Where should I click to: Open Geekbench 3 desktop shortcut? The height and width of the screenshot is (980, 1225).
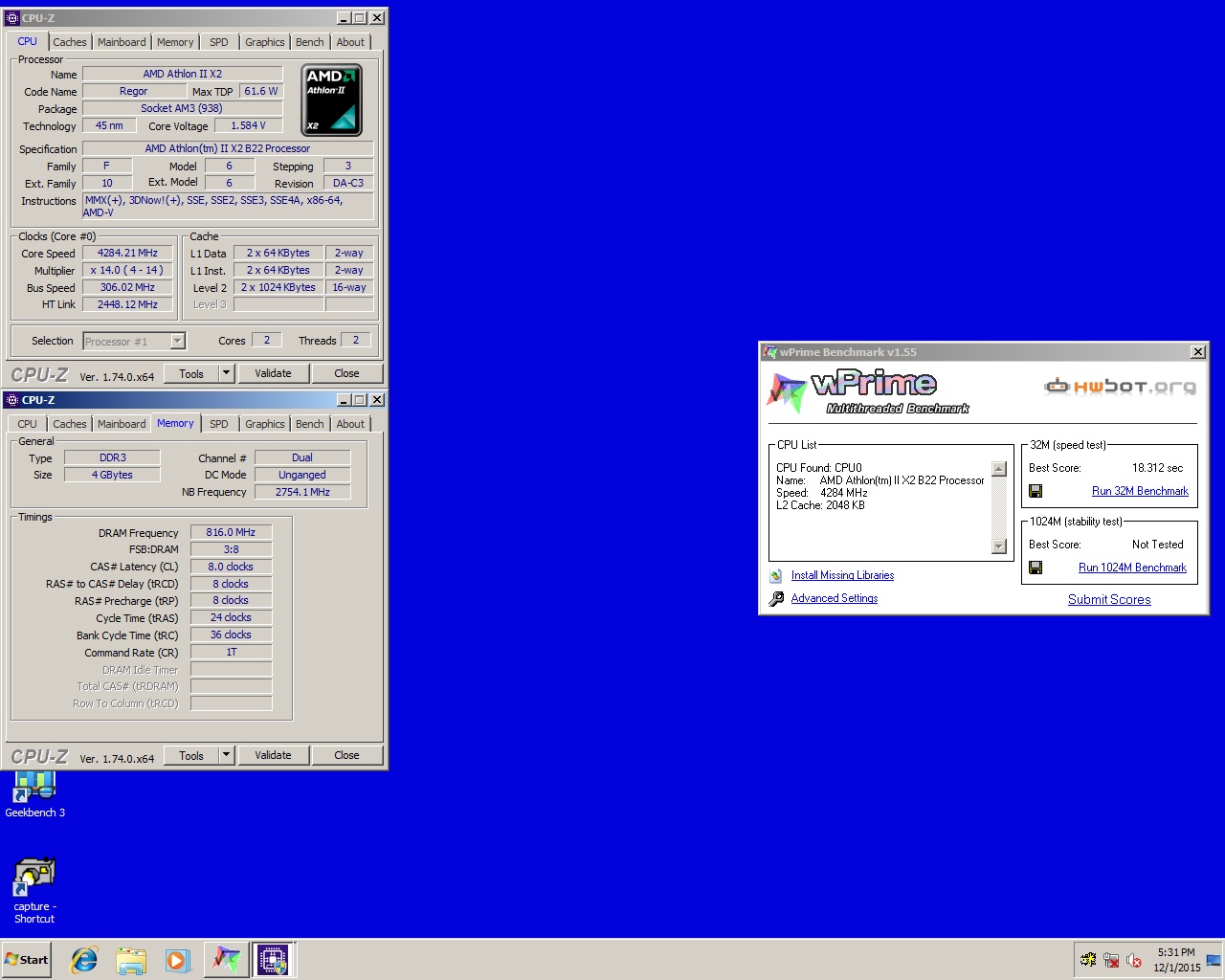pos(34,794)
